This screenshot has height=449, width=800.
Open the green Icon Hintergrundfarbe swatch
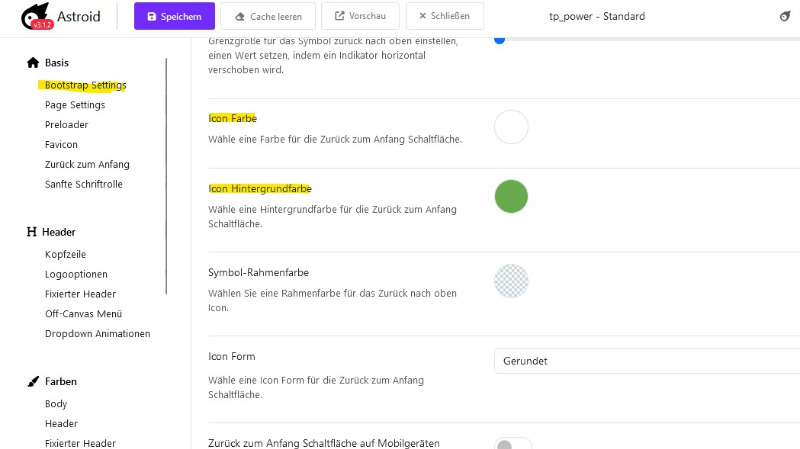[511, 196]
